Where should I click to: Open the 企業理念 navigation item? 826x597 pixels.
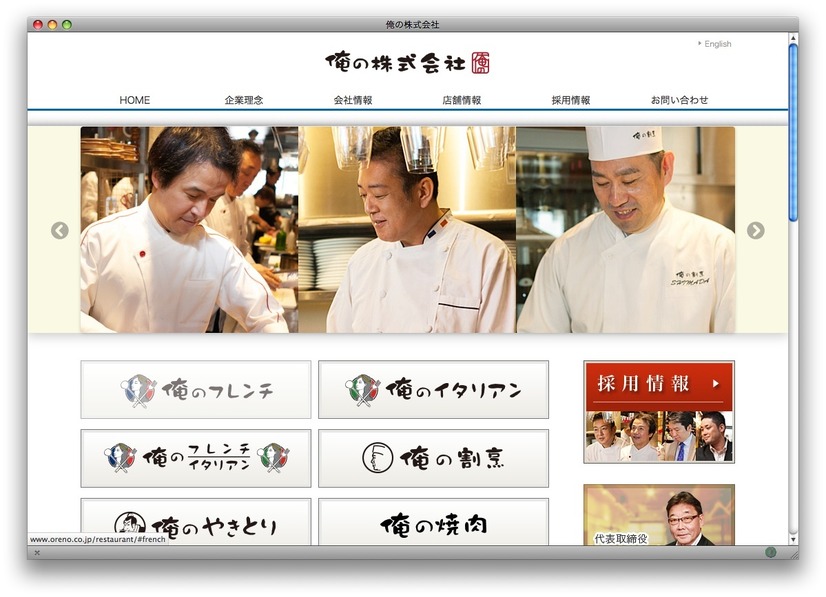(x=244, y=100)
